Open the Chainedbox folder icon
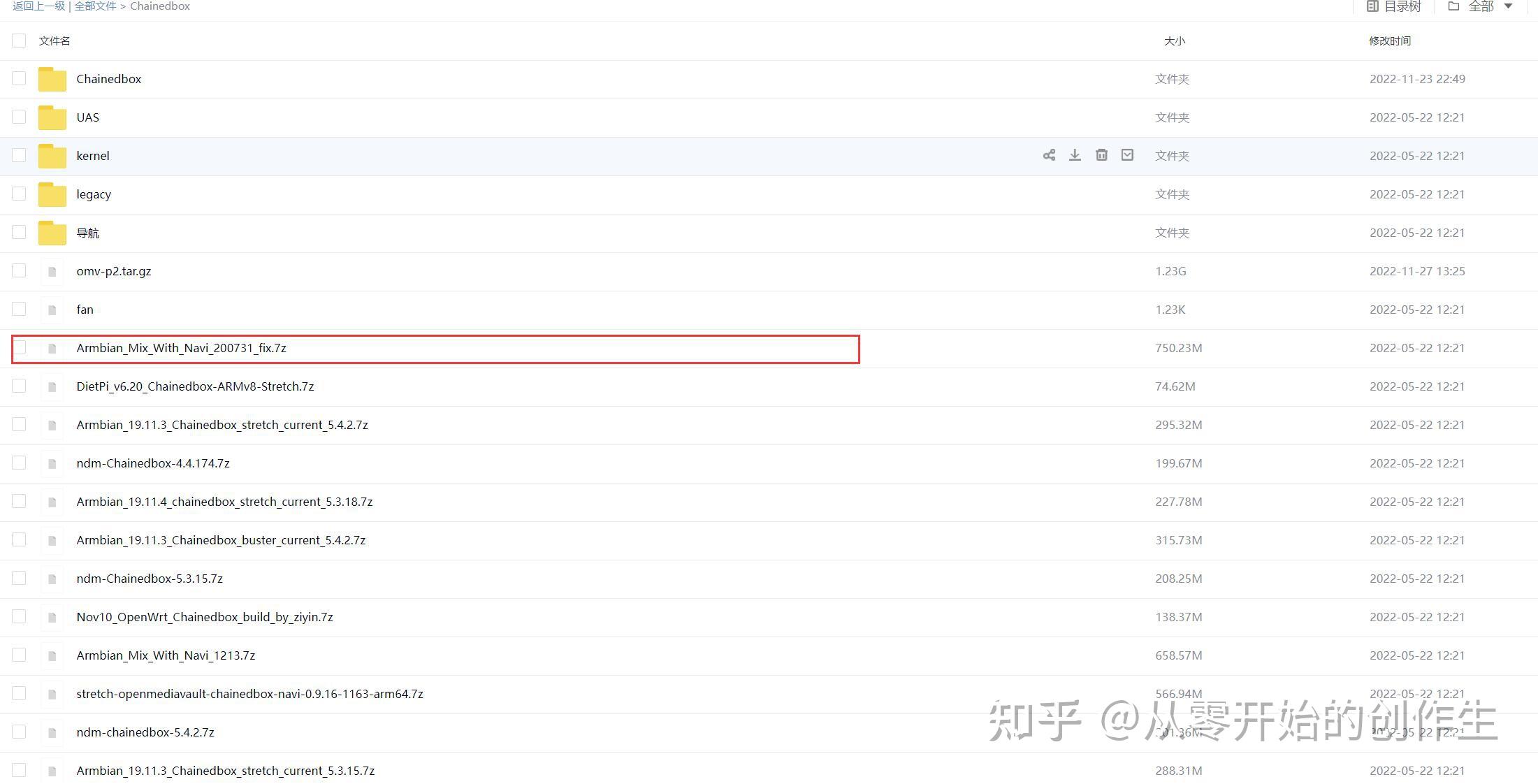Screen dimensions: 1538x784 pyautogui.click(x=52, y=79)
